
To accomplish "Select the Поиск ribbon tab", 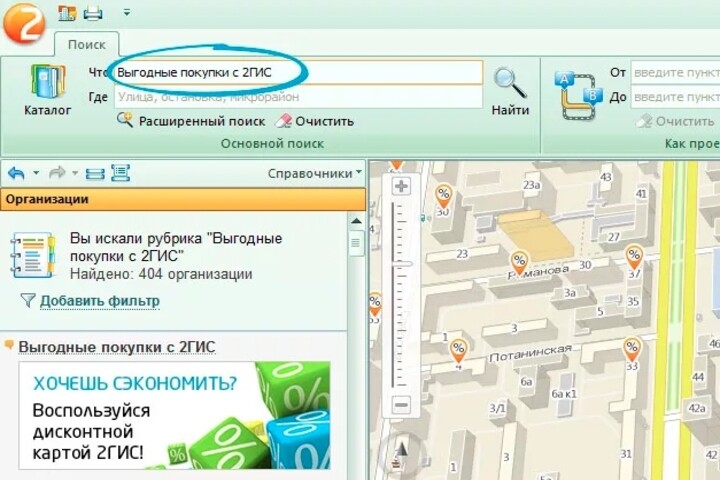I will (x=87, y=45).
